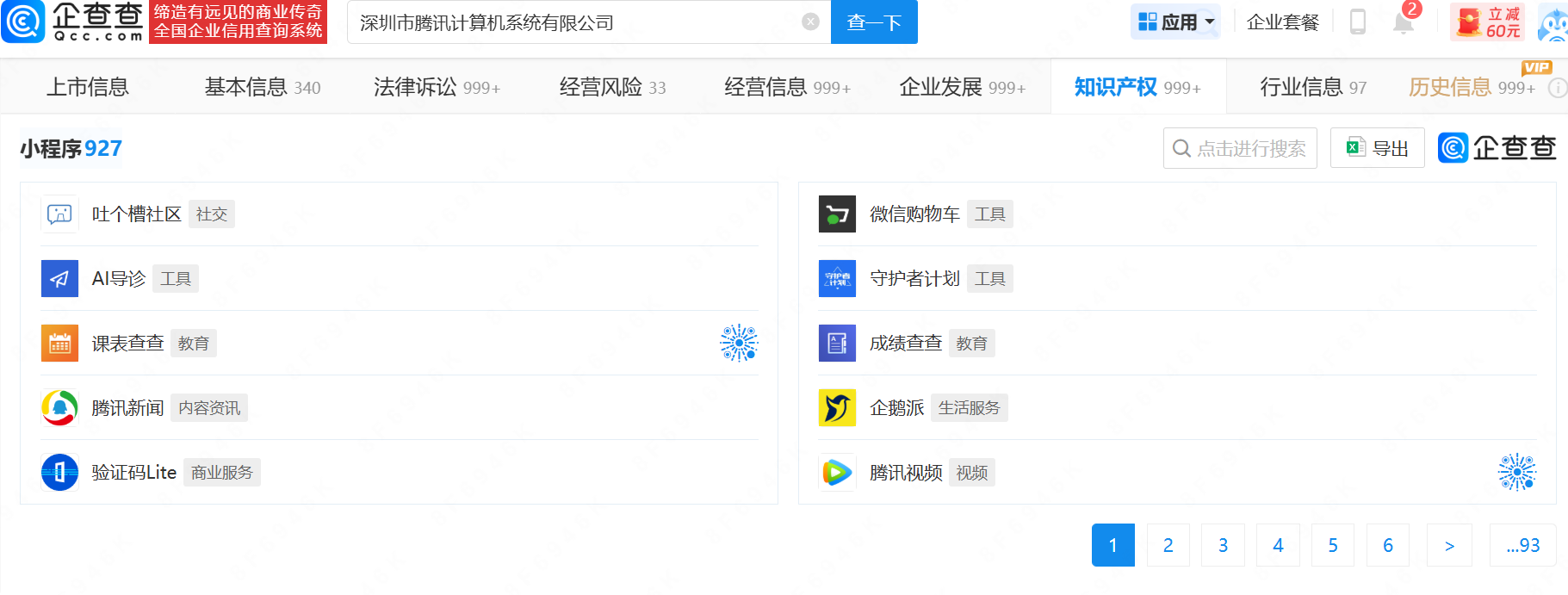The height and width of the screenshot is (595, 1568).
Task: Clear the search field with the X icon
Action: (810, 22)
